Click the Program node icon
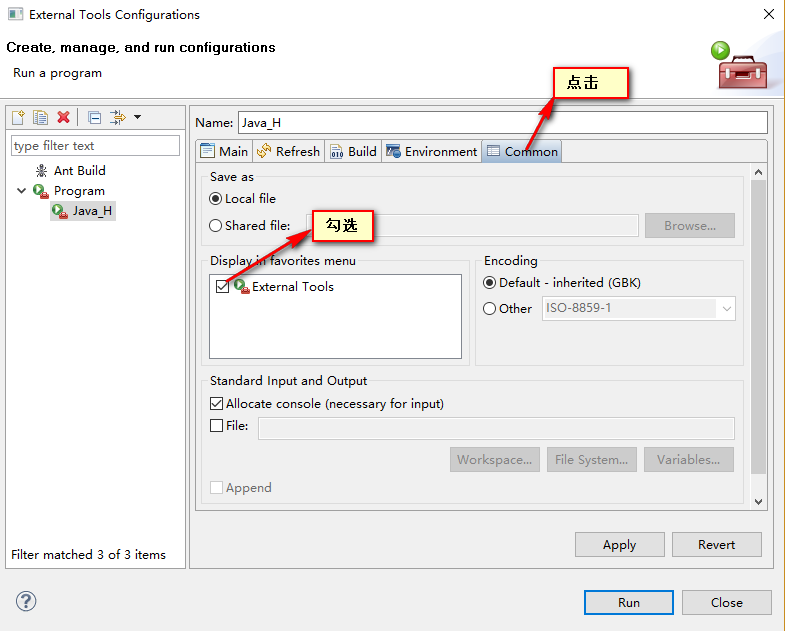Viewport: 785px width, 631px height. tap(41, 191)
